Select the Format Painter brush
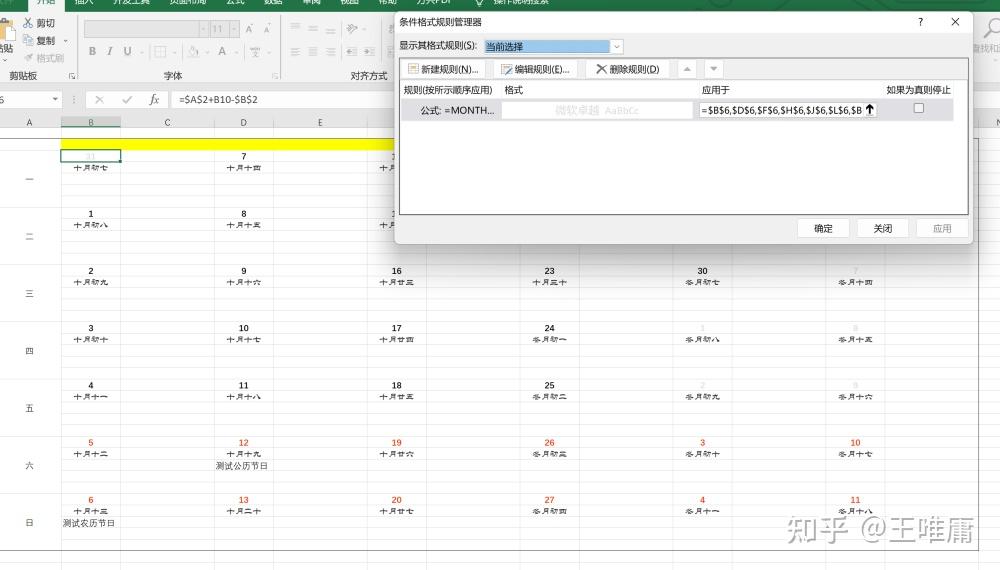Image resolution: width=1000 pixels, height=570 pixels. pyautogui.click(x=29, y=58)
